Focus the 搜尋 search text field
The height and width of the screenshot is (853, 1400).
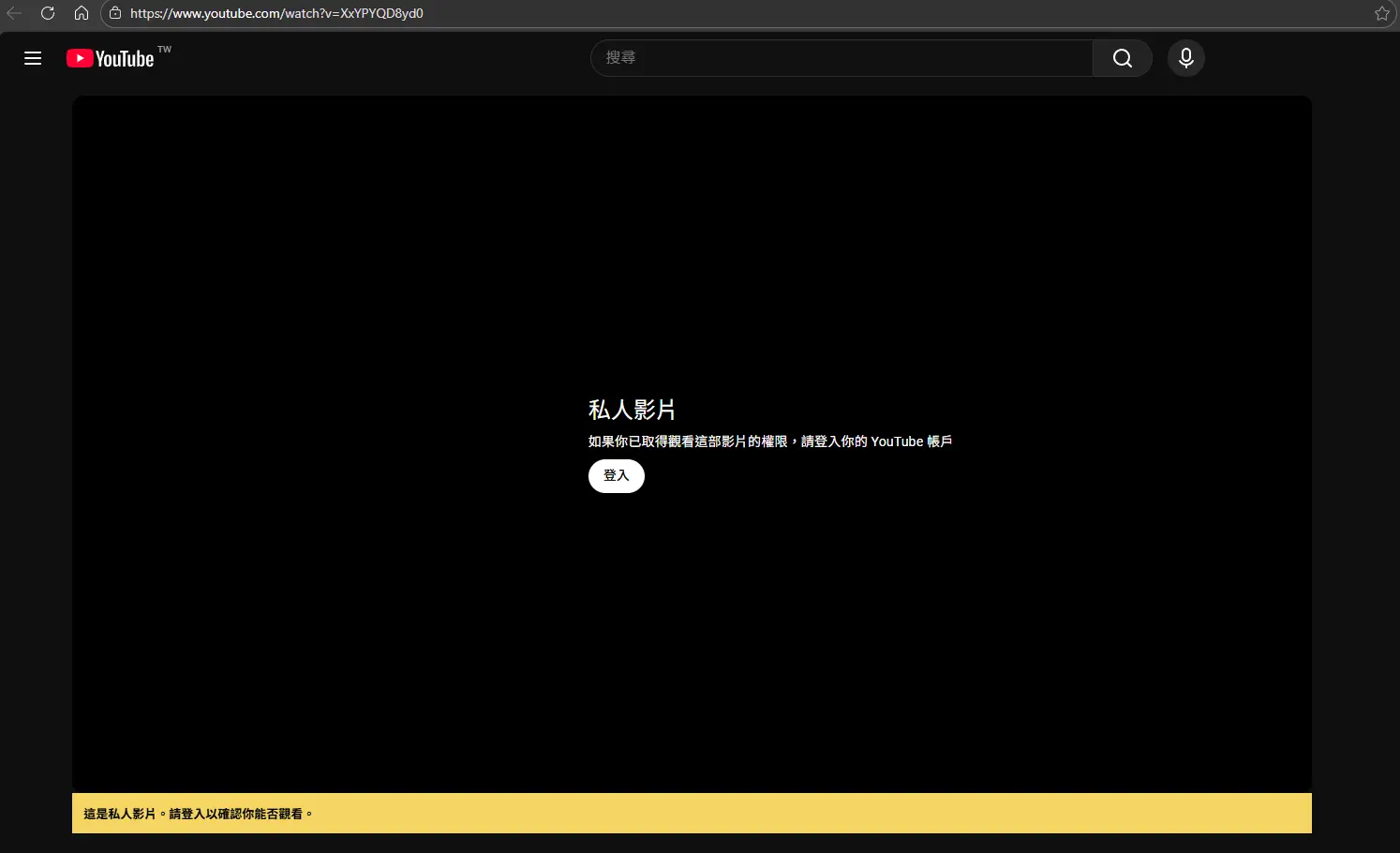[x=841, y=58]
